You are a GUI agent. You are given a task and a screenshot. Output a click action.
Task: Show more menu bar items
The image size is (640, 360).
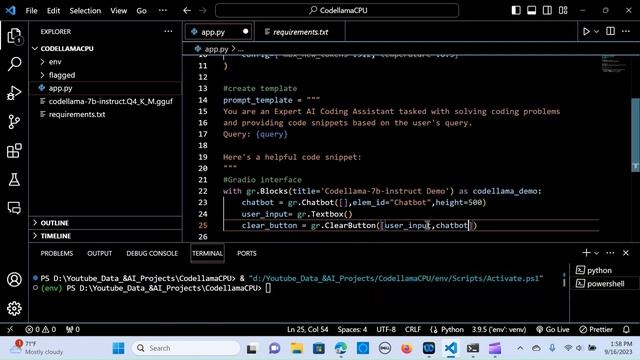162,11
